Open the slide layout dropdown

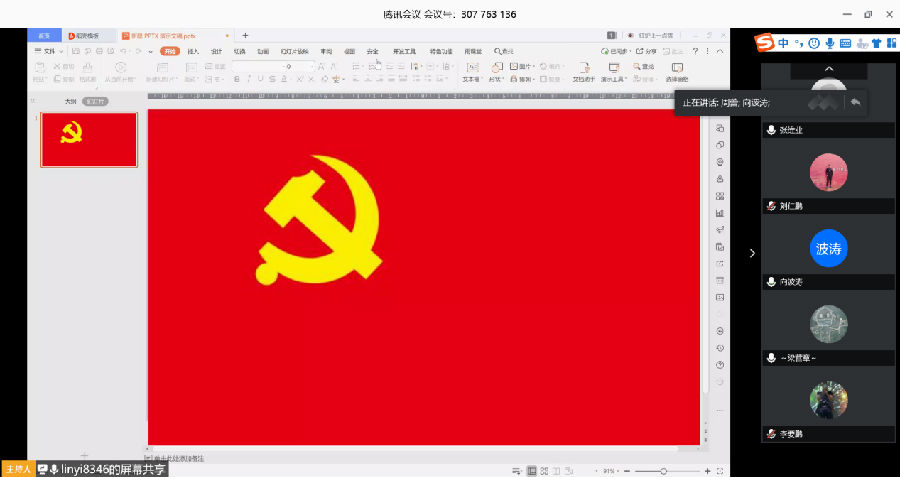191,79
